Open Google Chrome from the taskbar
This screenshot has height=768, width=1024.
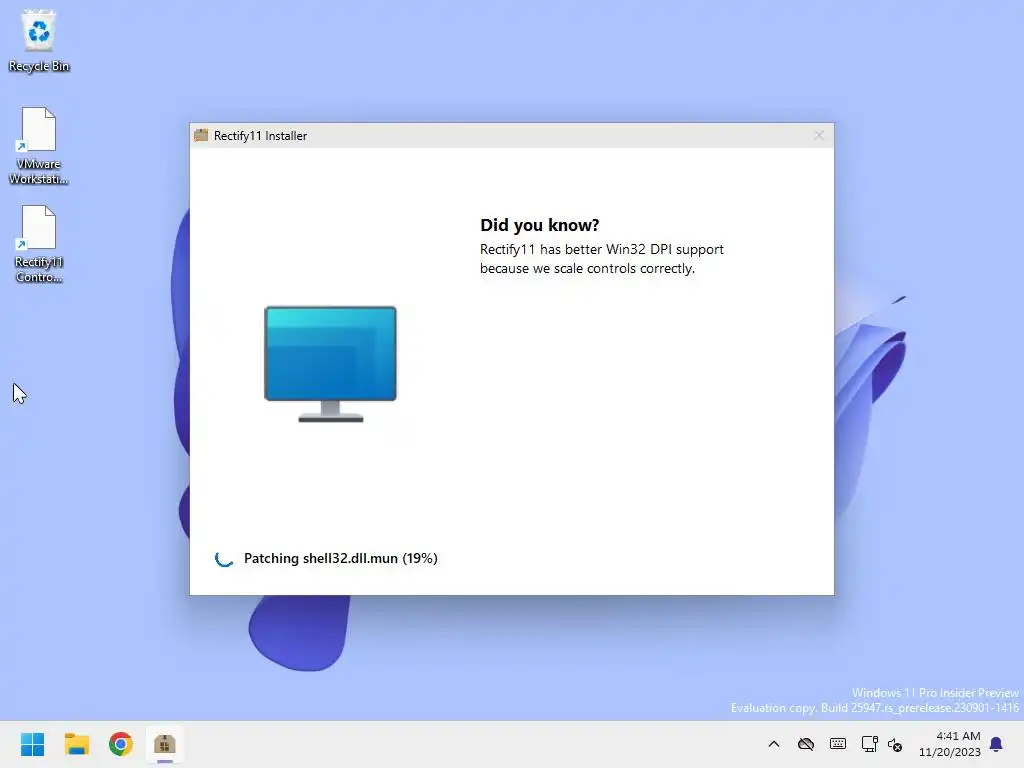tap(121, 744)
